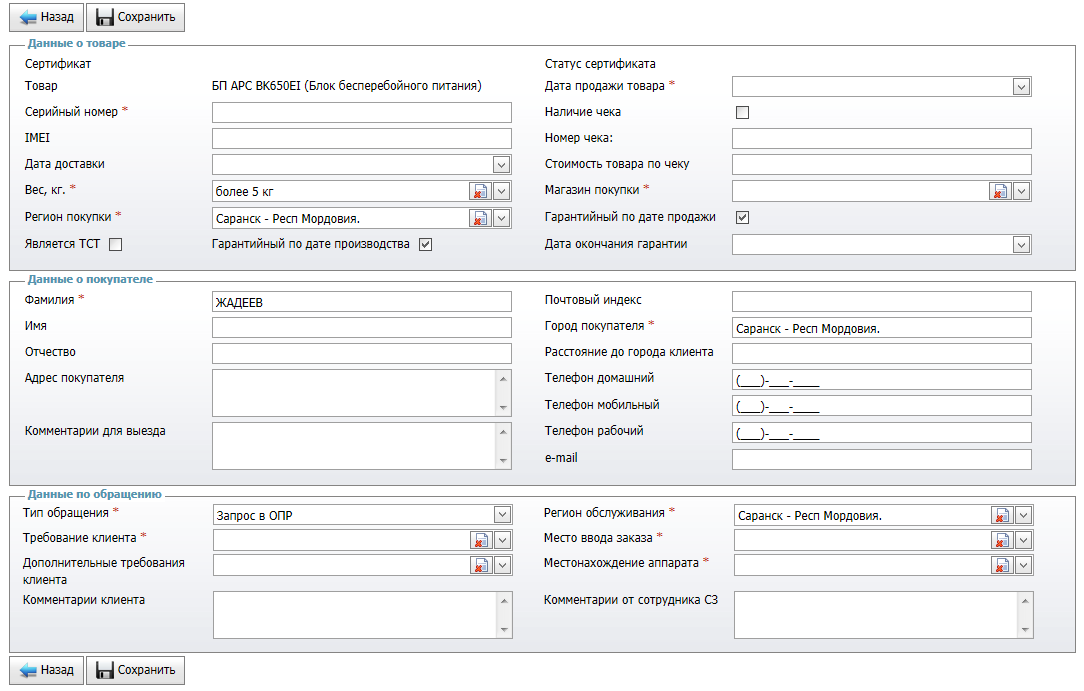The image size is (1084, 691).
Task: Open the Местонахождение аппарата dropdown
Action: click(1023, 565)
